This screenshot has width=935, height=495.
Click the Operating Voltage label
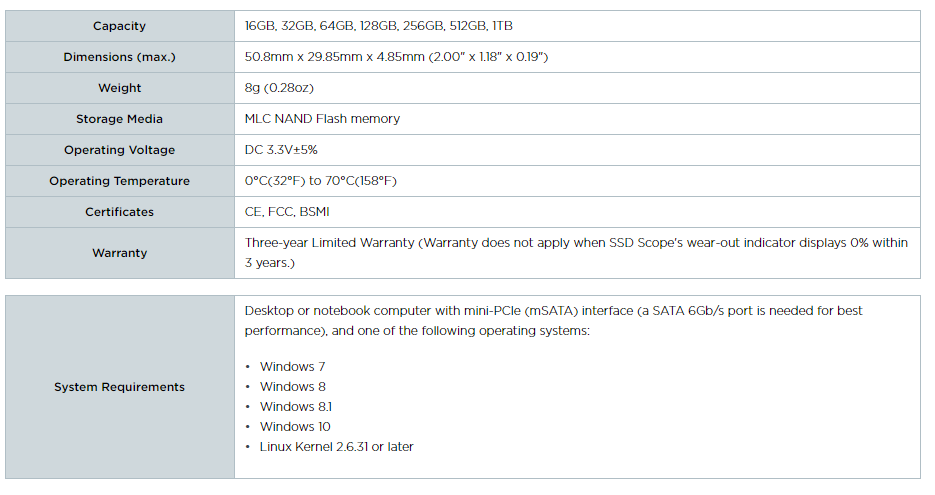pos(119,150)
